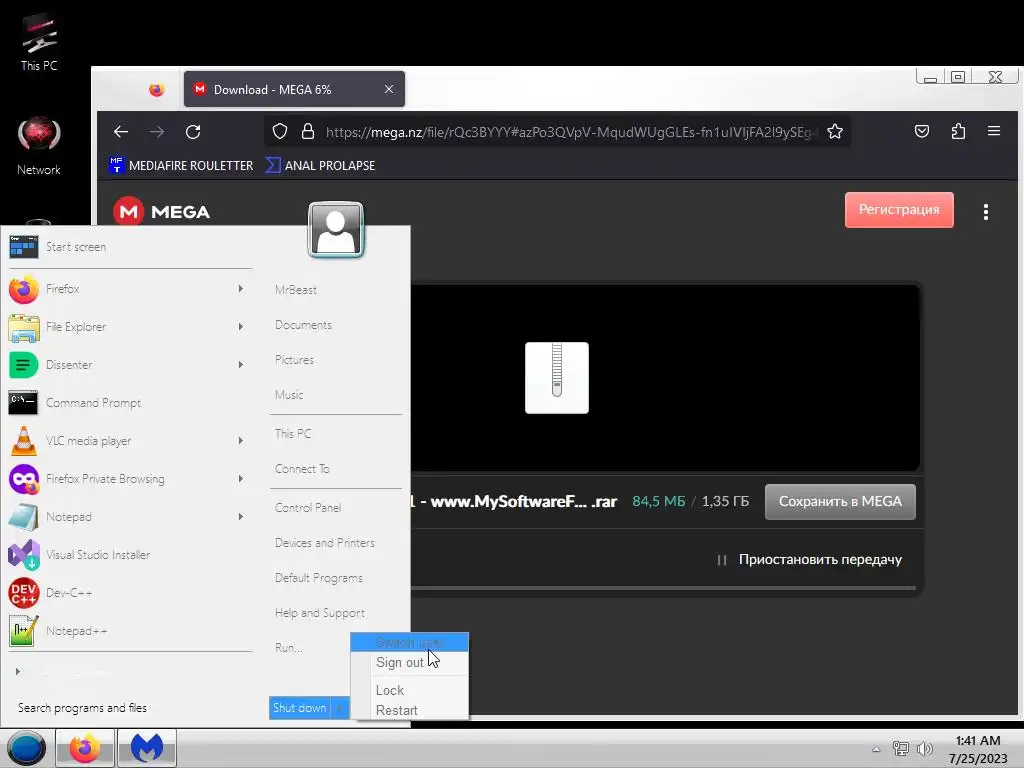Select Lock option
This screenshot has height=768, width=1024.
[x=409, y=690]
